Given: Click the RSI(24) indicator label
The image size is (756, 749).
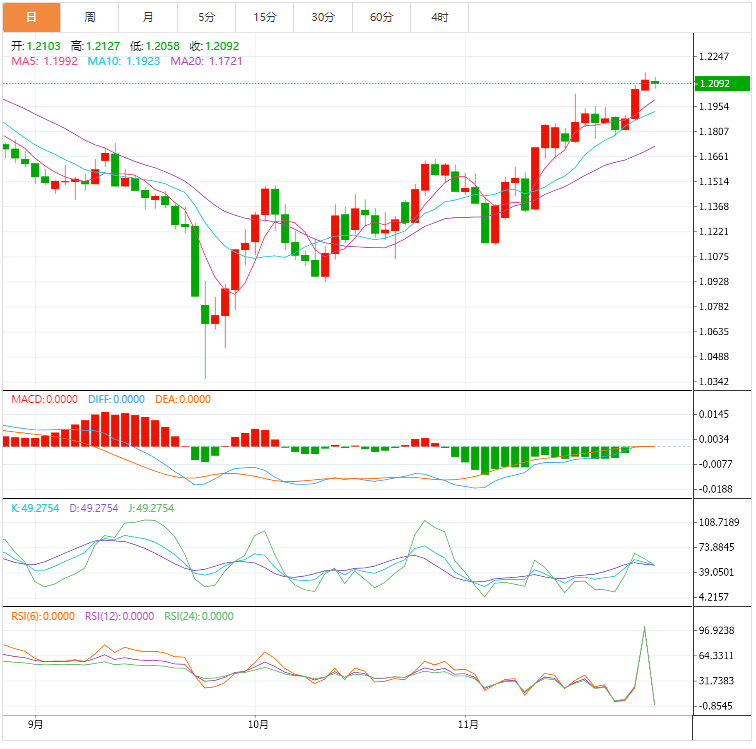Looking at the screenshot, I should tap(199, 616).
